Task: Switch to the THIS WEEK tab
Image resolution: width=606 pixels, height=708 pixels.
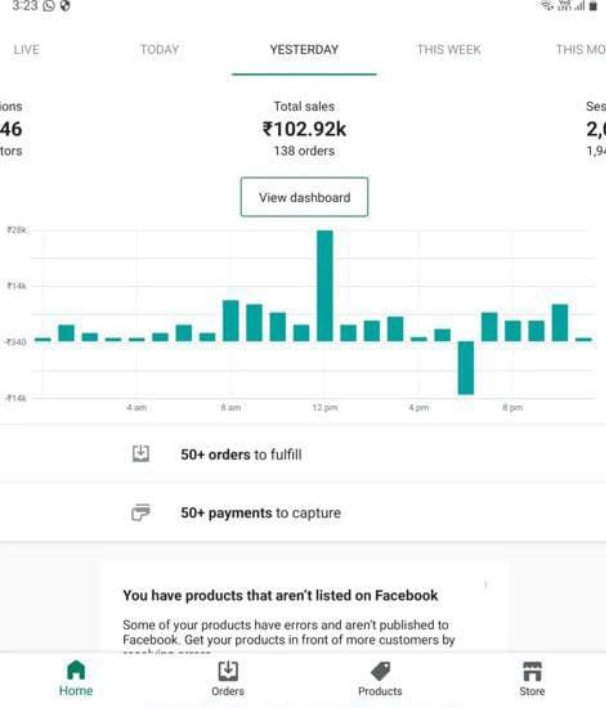Action: point(448,49)
